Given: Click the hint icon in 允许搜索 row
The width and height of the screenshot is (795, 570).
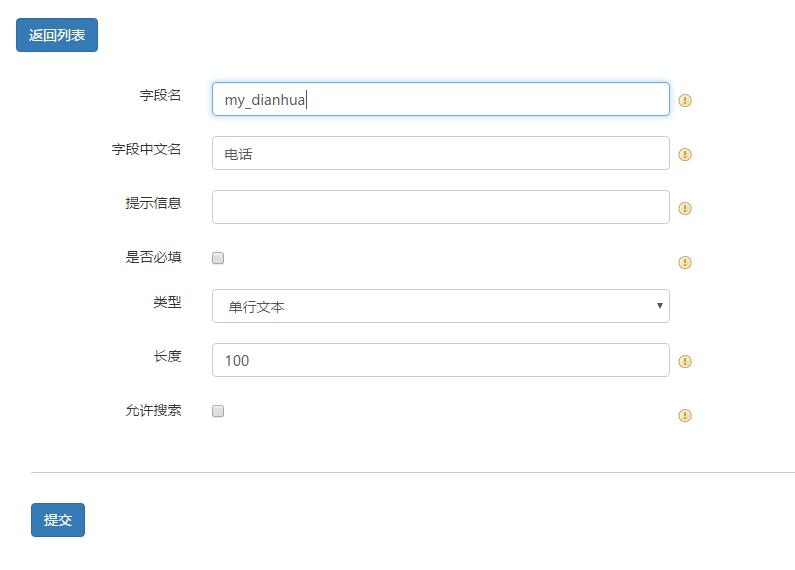Looking at the screenshot, I should tap(685, 415).
